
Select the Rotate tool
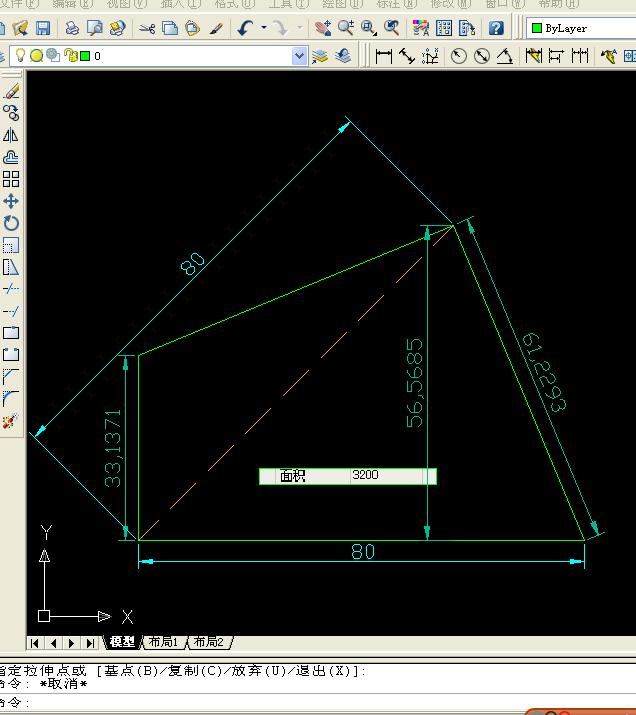[x=11, y=223]
